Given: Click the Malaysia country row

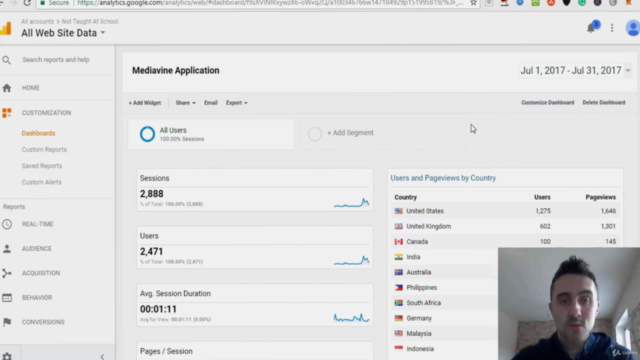Looking at the screenshot, I should click(x=444, y=333).
